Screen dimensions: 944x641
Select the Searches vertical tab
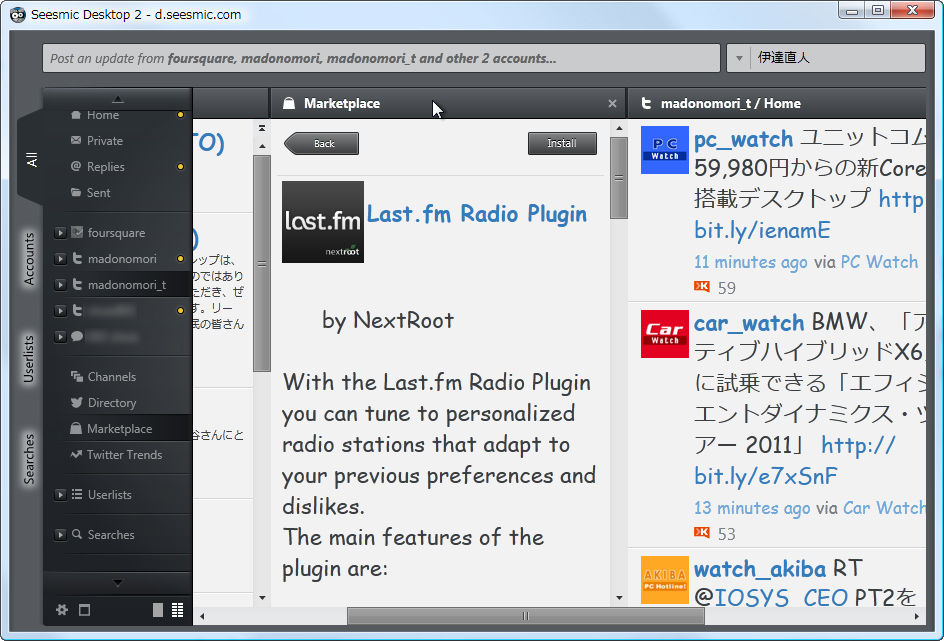(x=29, y=459)
